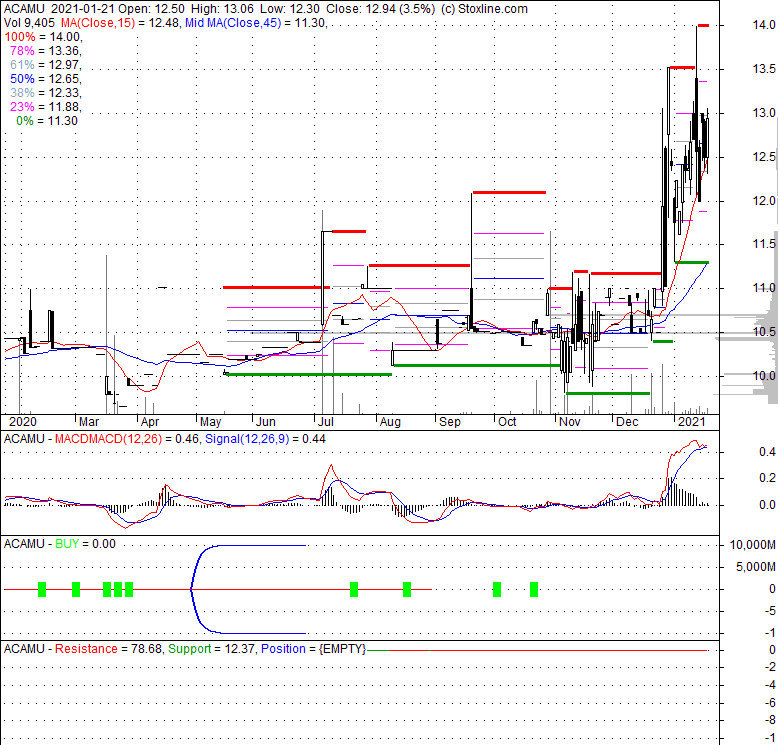Click the 'Mid MA(Close,45)' legend label
The width and height of the screenshot is (780, 745).
coord(231,23)
